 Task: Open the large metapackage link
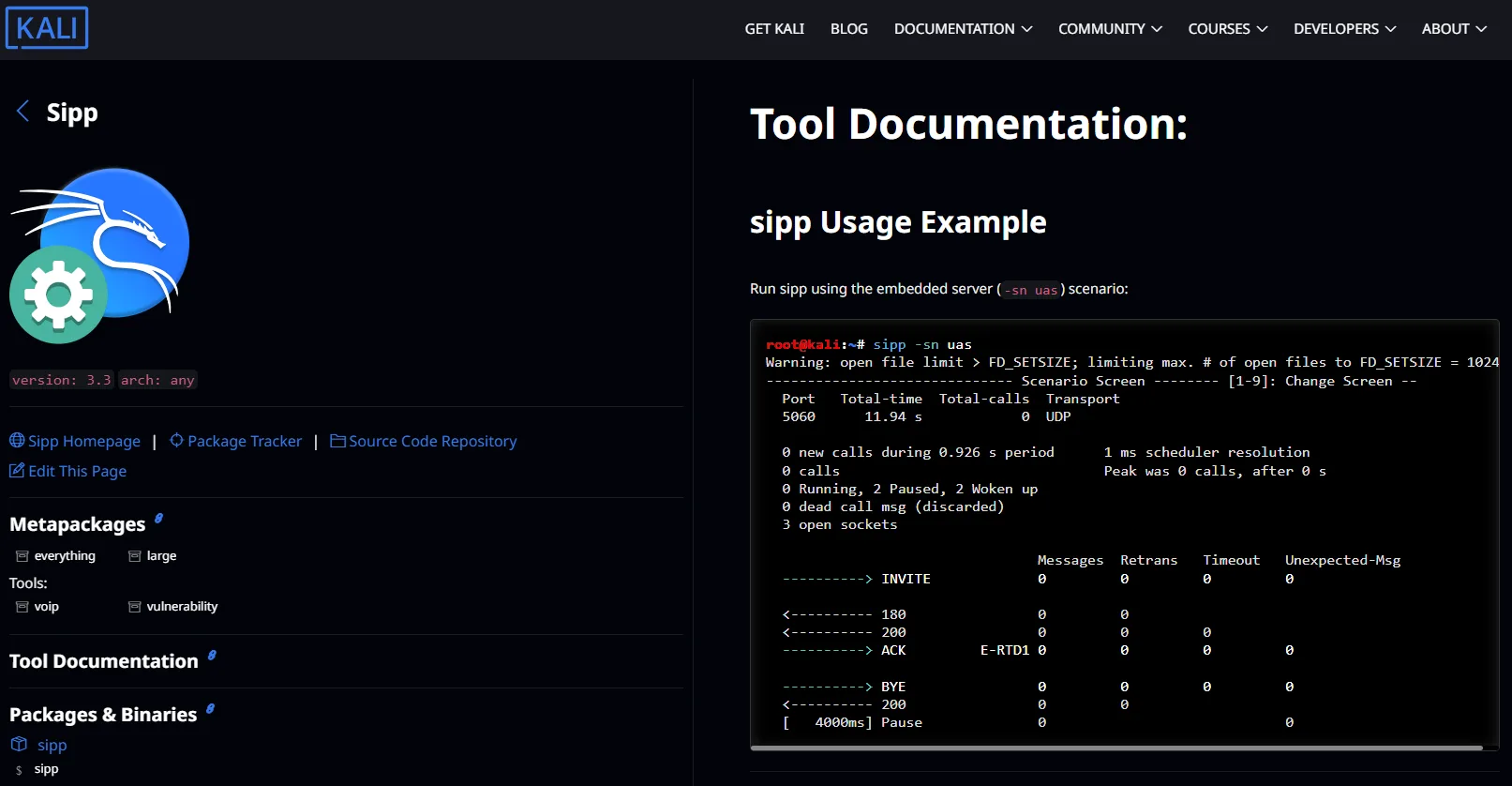click(161, 556)
